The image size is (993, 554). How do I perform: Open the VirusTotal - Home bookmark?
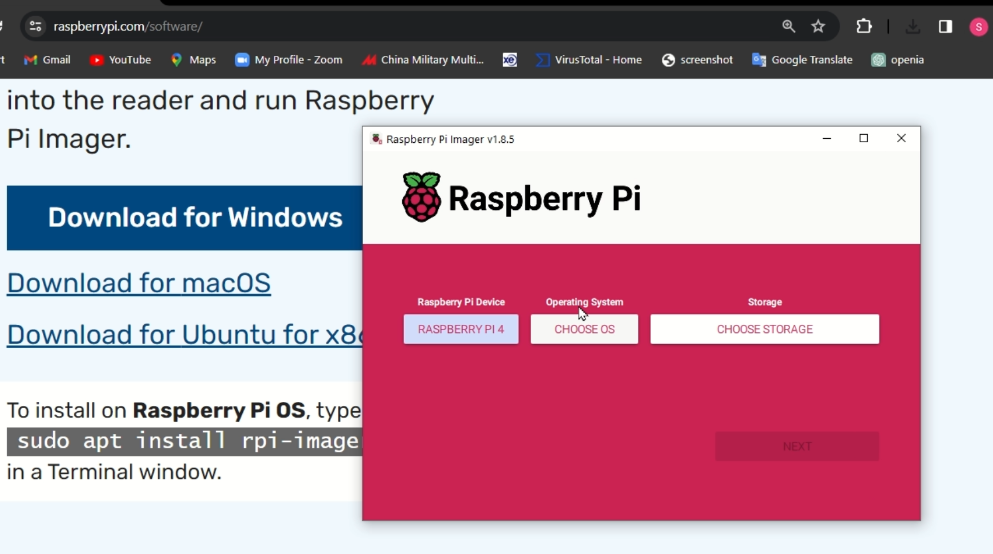(589, 60)
